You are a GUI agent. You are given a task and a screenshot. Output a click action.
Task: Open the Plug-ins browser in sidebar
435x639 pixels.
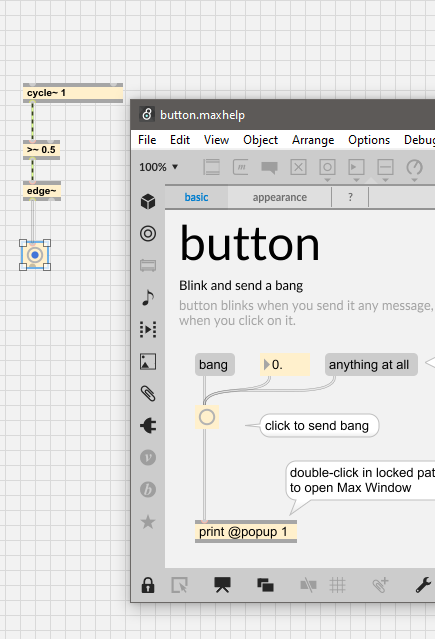pos(148,426)
